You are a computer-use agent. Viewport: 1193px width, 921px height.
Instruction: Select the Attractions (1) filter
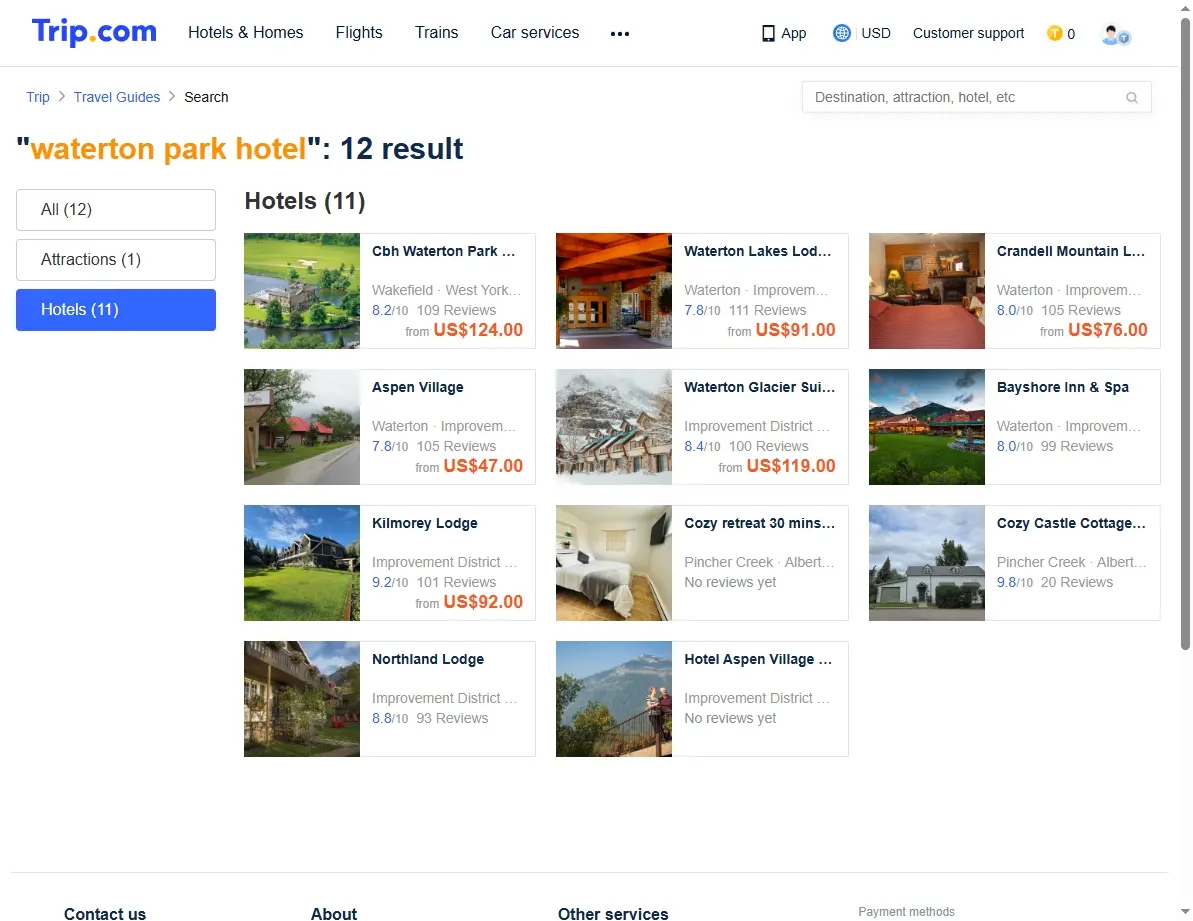(116, 260)
